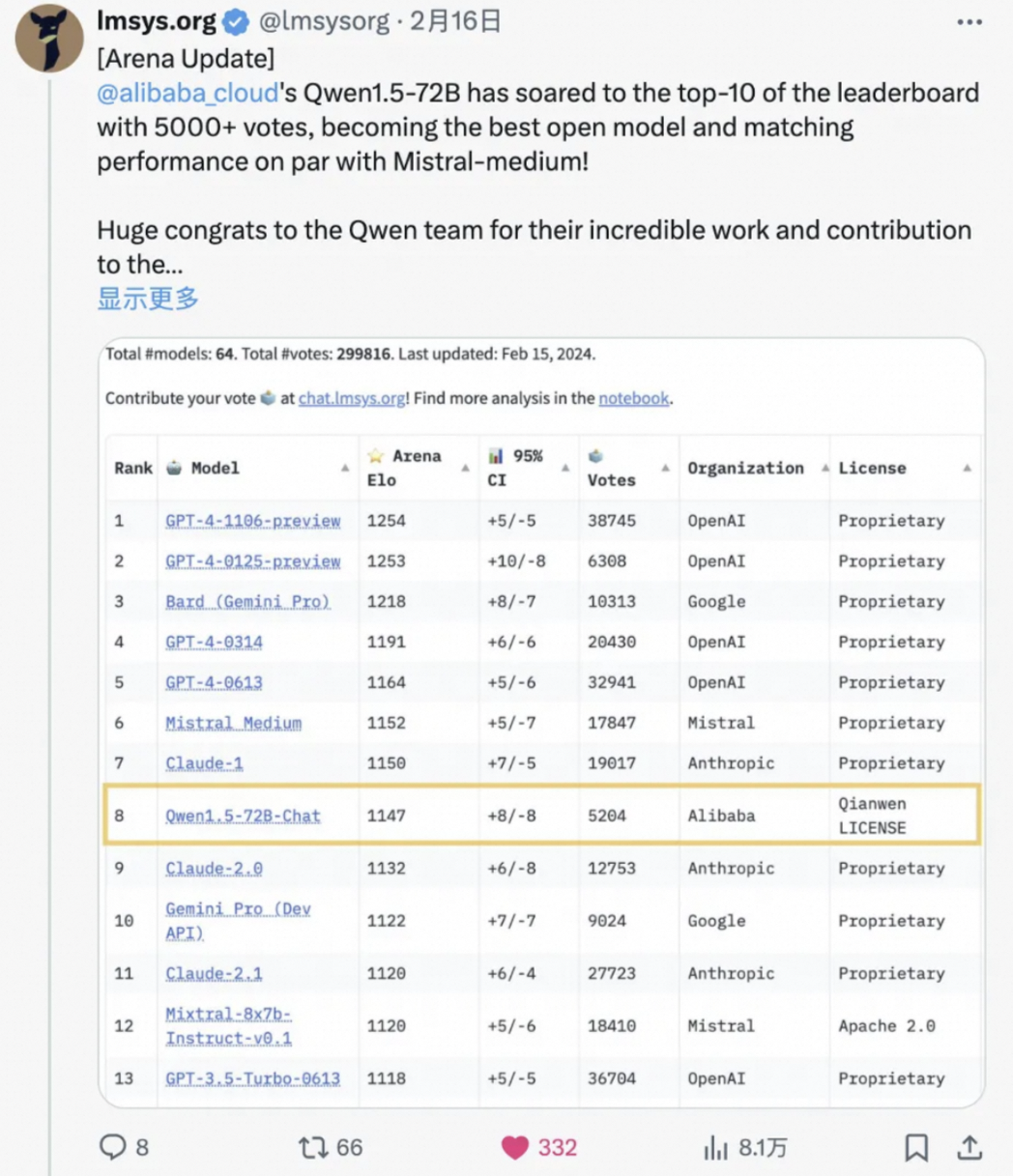Click the Qianwen LICENSE cell
Screen dimensions: 1013x1176
click(x=872, y=816)
